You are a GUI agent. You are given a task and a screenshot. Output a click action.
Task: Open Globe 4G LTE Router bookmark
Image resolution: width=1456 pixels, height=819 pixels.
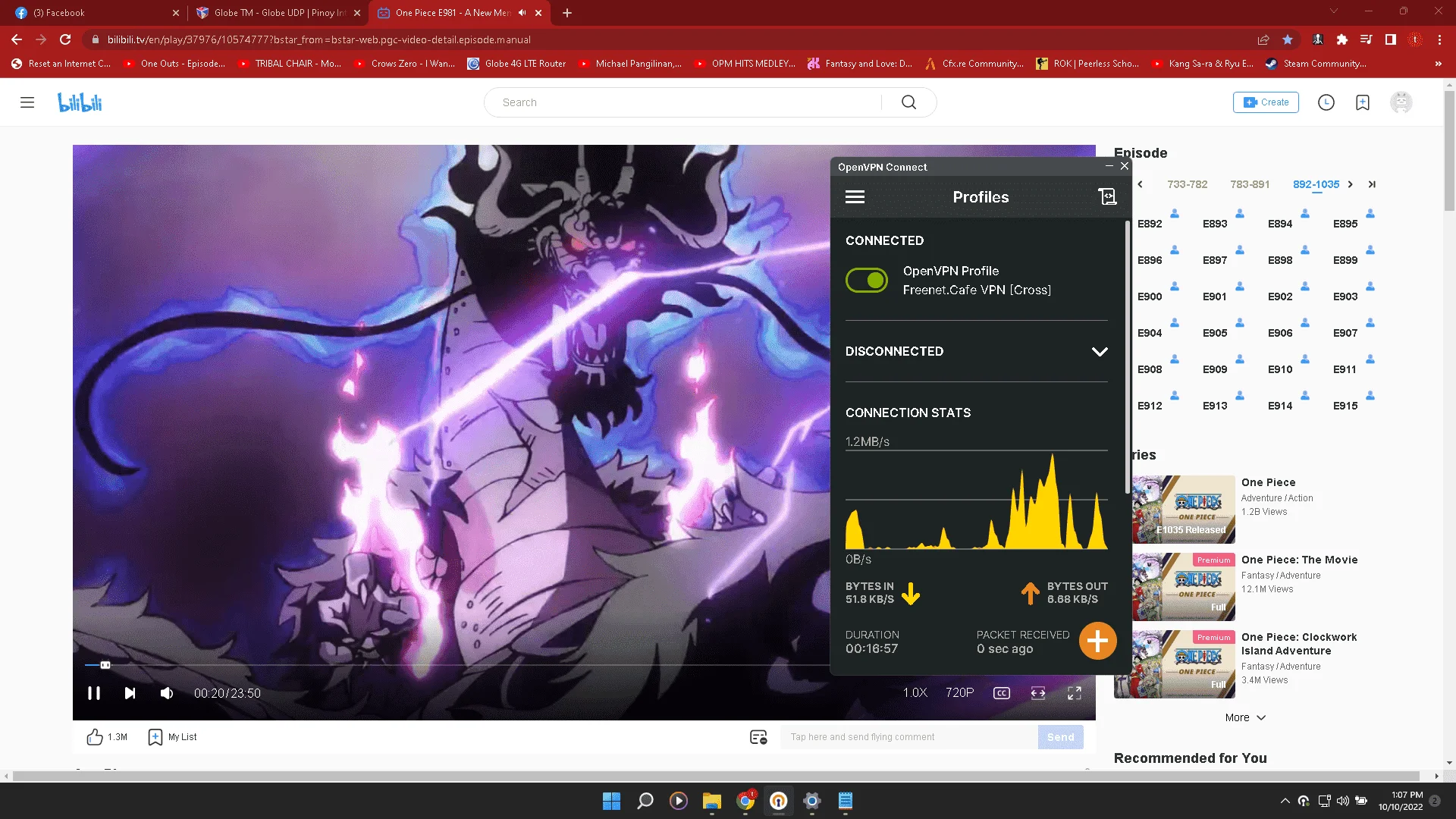[x=516, y=64]
